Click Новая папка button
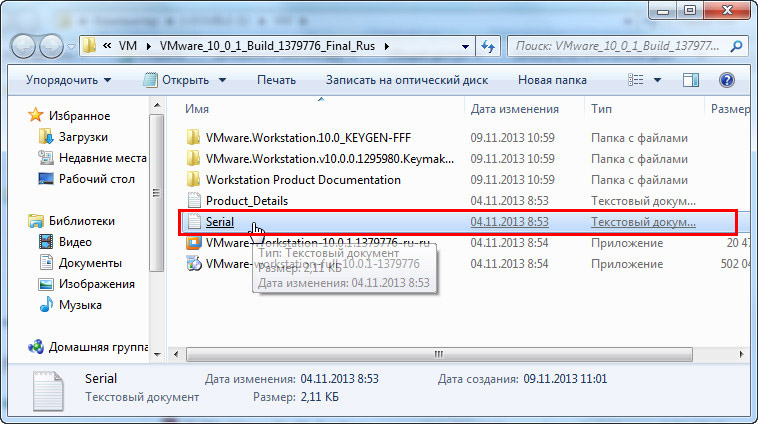 coord(552,80)
